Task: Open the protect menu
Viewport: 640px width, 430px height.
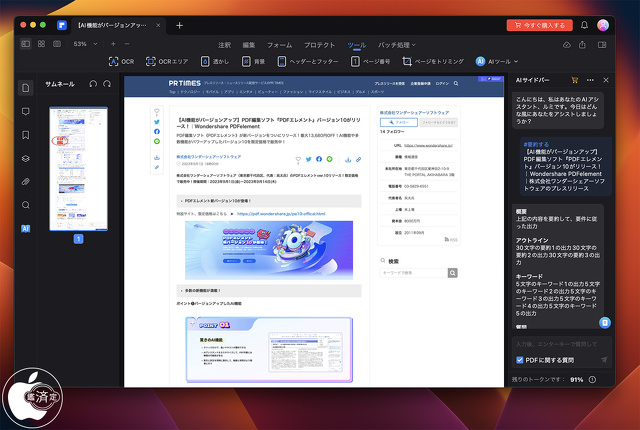Action: point(320,45)
